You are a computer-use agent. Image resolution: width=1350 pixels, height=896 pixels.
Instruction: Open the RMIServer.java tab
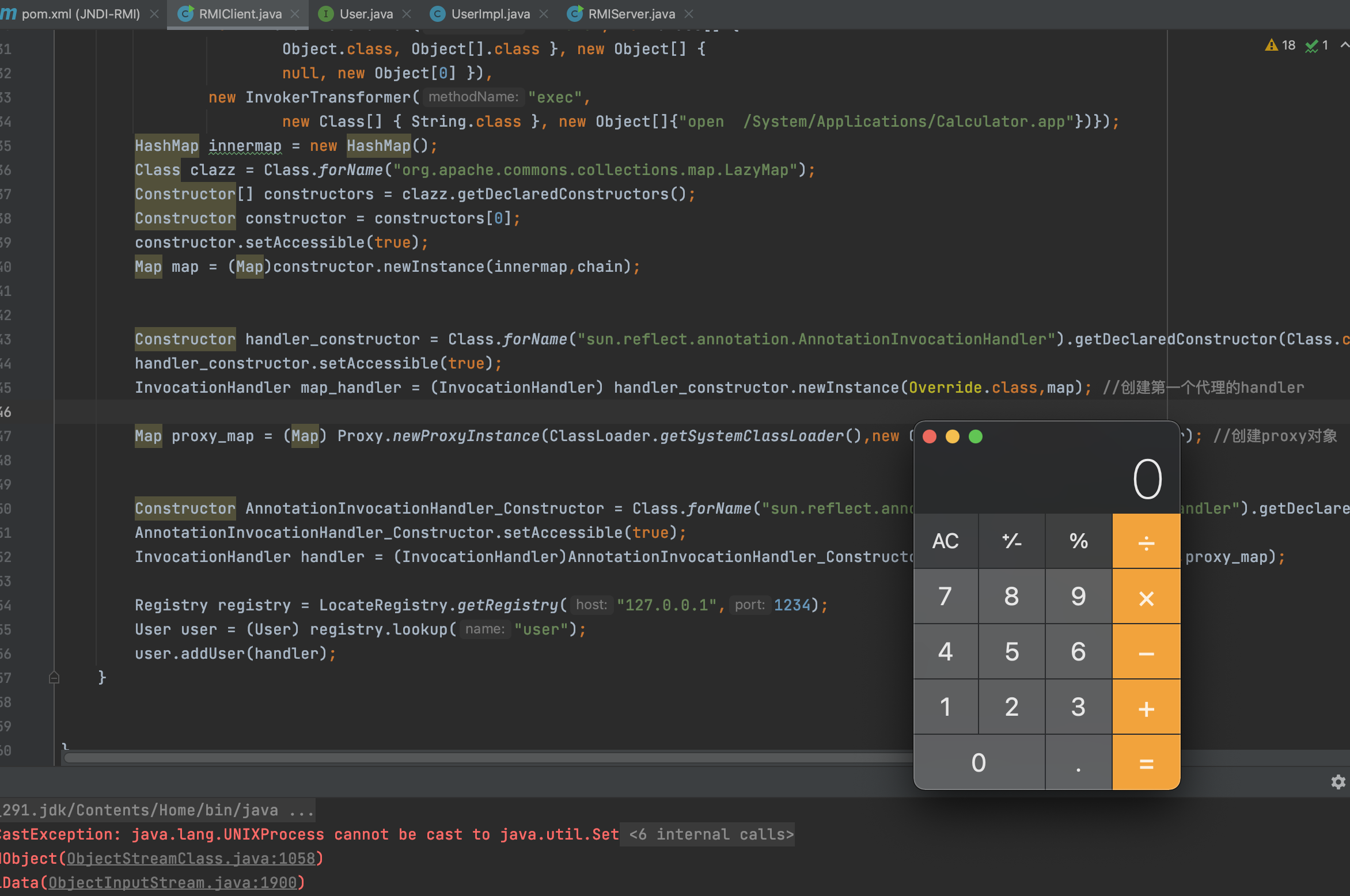pos(631,14)
